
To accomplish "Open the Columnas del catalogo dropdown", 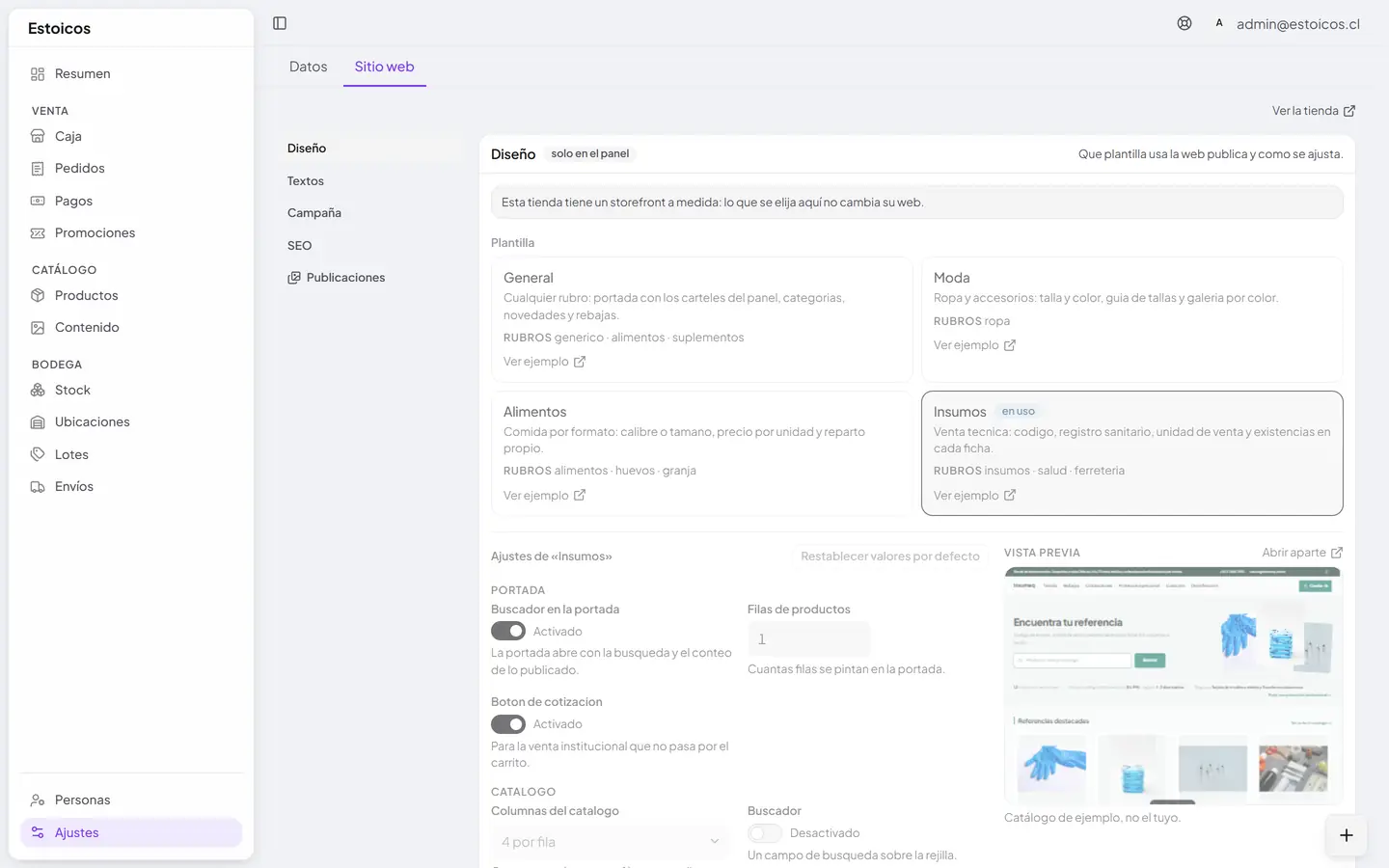I will 610,842.
